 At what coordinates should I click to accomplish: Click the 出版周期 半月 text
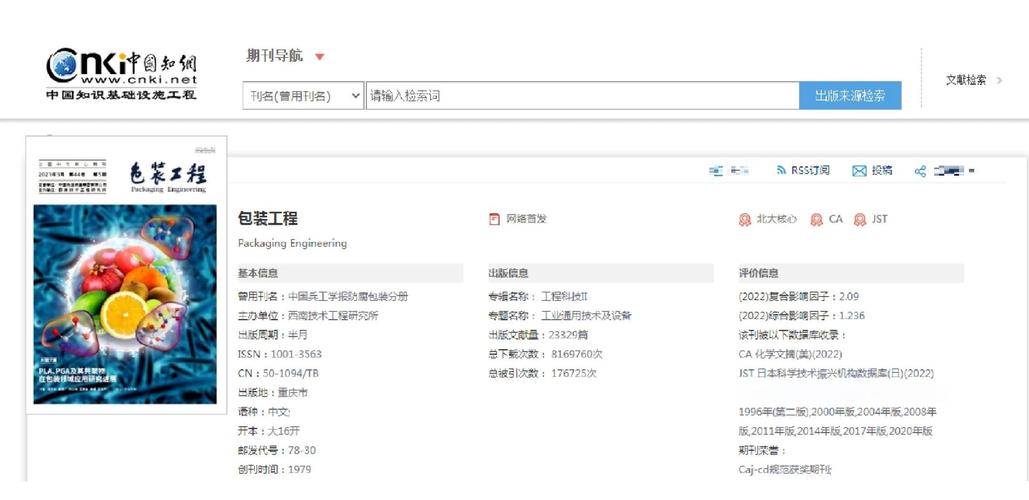click(272, 335)
